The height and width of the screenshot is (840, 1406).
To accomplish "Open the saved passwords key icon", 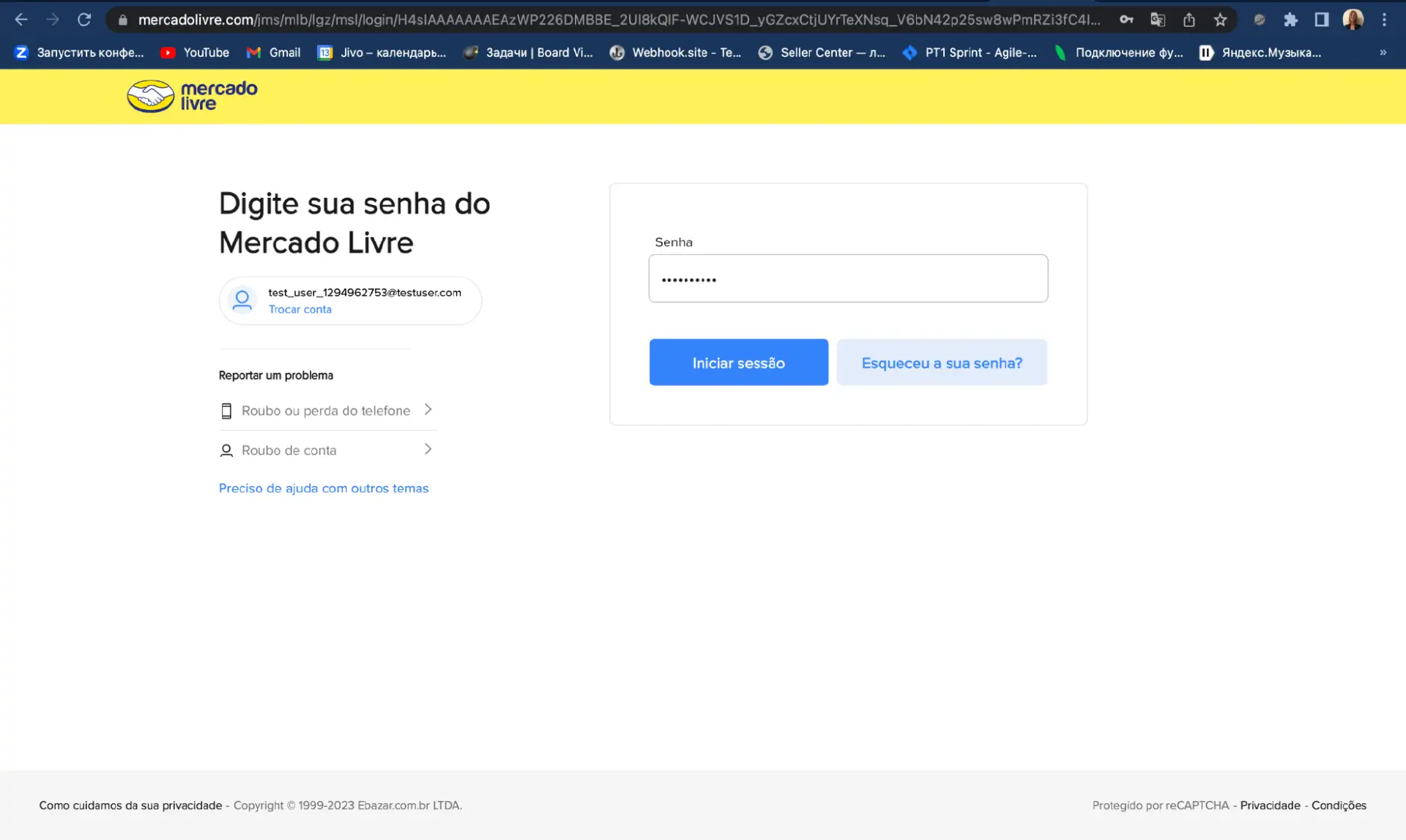I will point(1126,20).
